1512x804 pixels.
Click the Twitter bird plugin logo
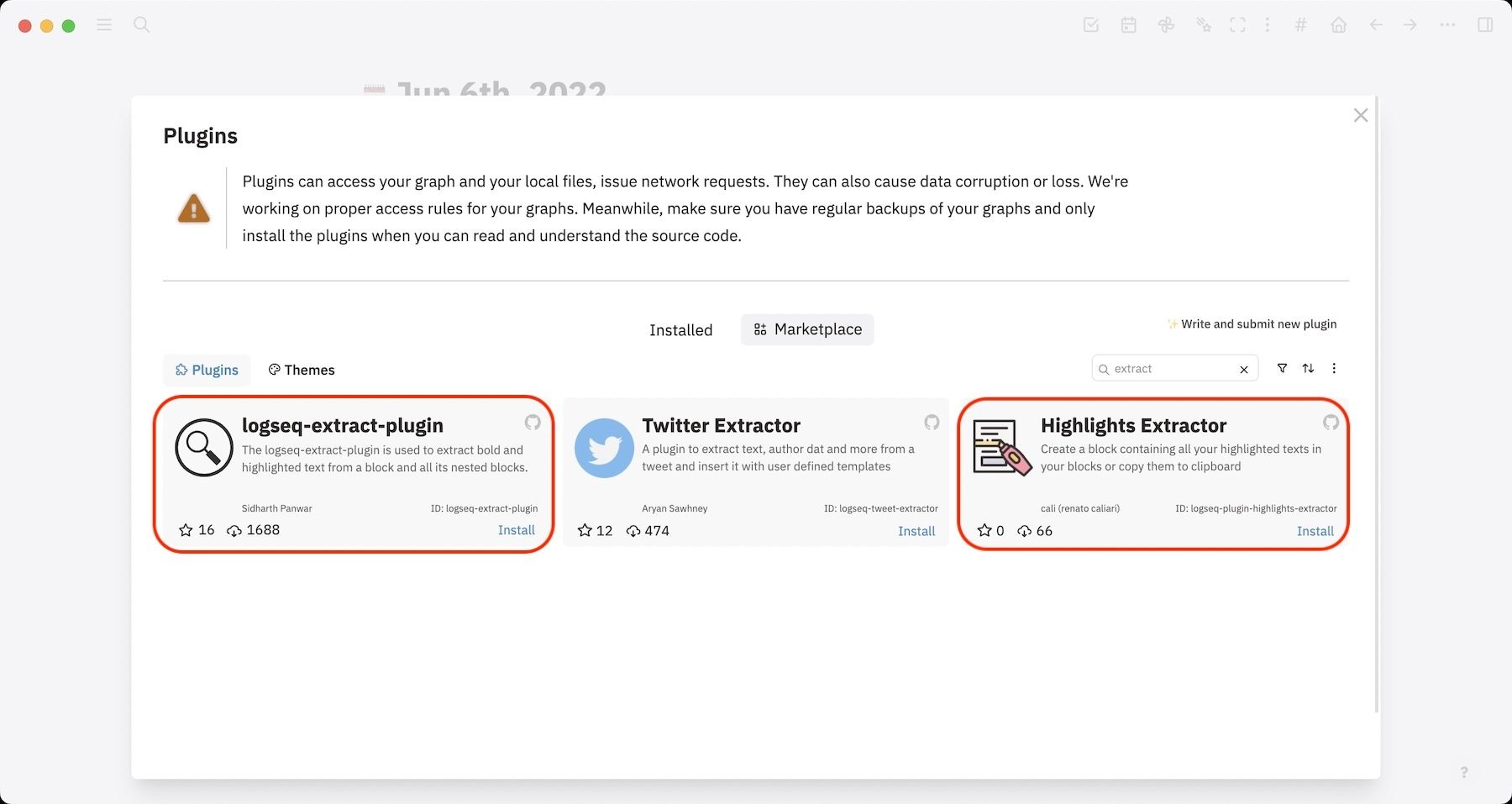point(604,448)
